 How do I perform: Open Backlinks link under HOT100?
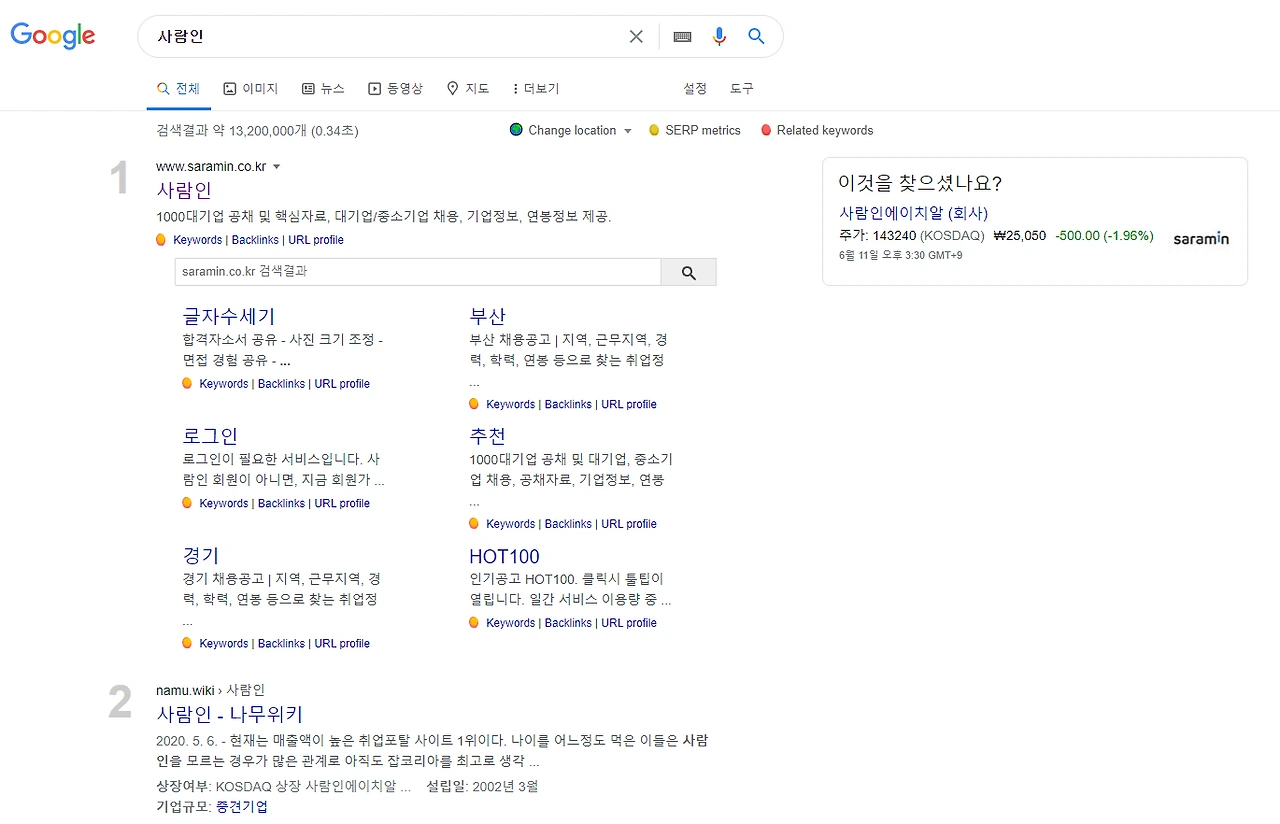point(568,623)
